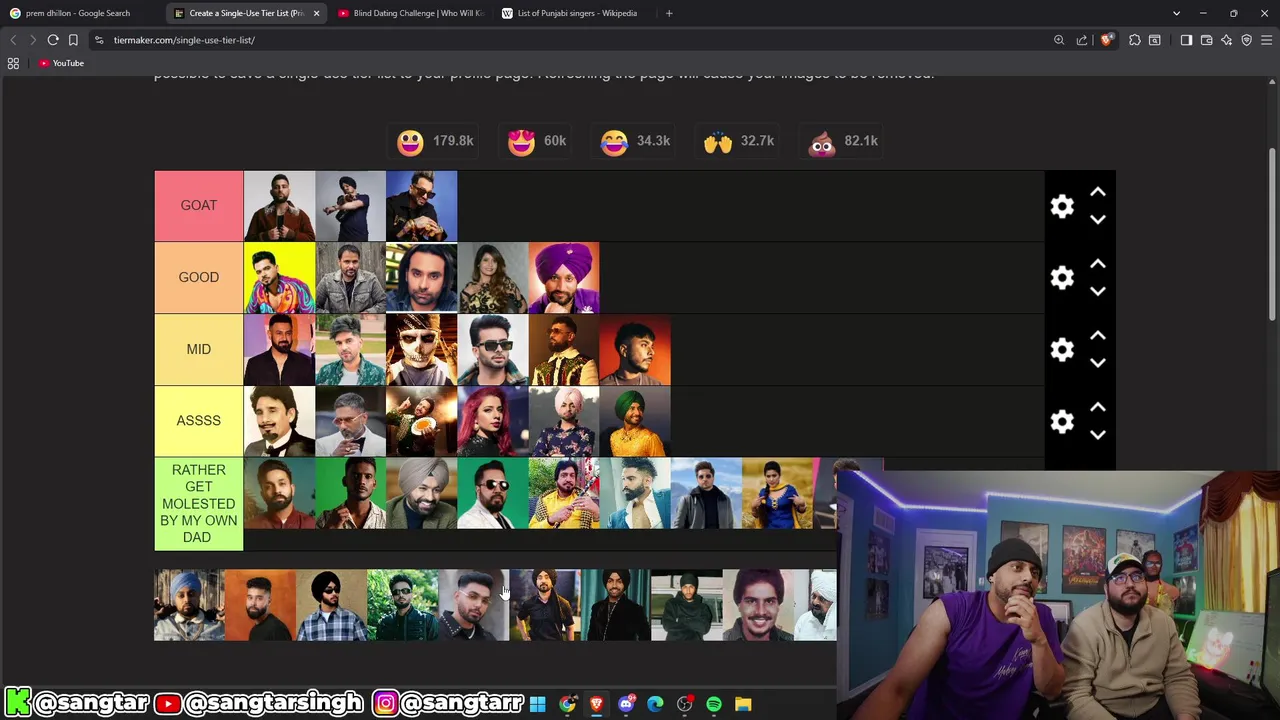Image resolution: width=1280 pixels, height=720 pixels.
Task: Bookmark this page
Action: [73, 40]
